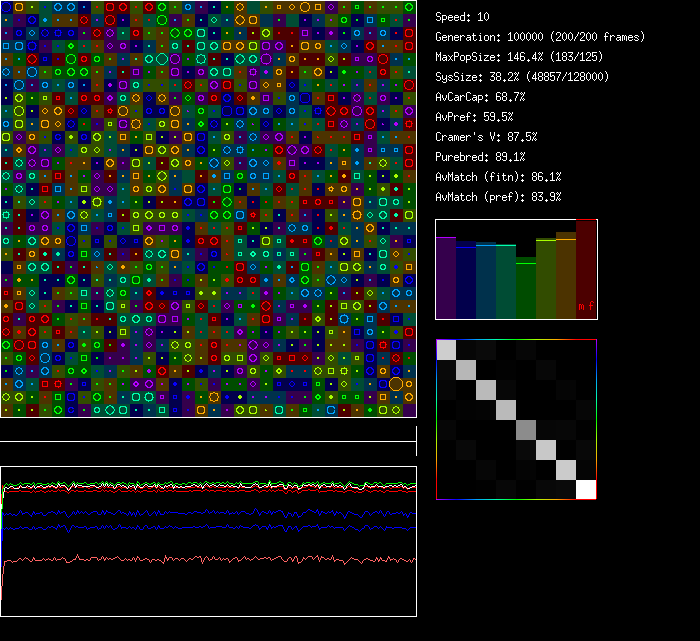
Task: Click the lowest red line in the graph
Action: click(210, 558)
